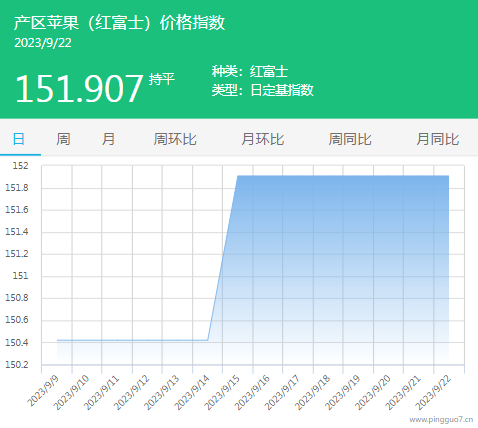This screenshot has width=478, height=428.
Task: Open the 周 weekly tab
Action: point(63,139)
